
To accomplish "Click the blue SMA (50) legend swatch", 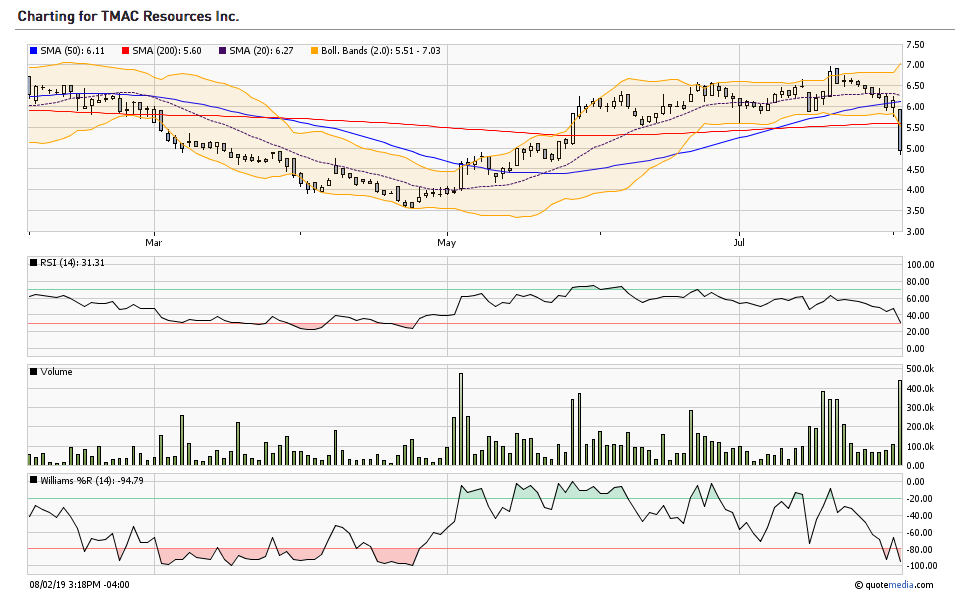I will point(34,51).
